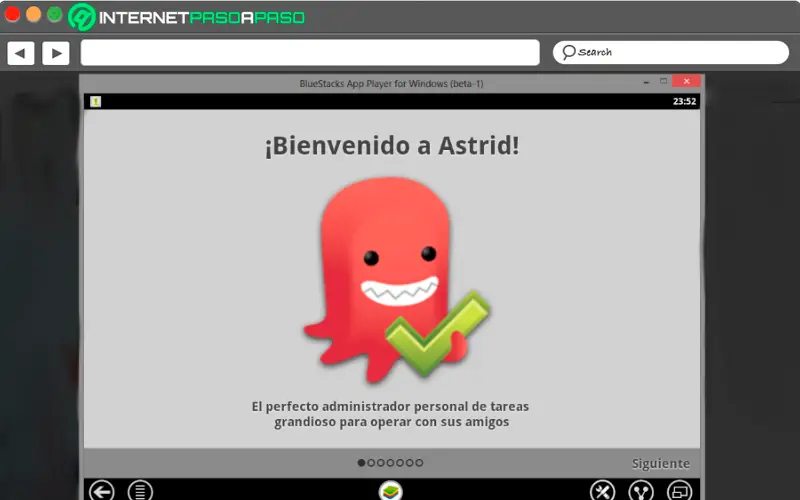Viewport: 800px width, 500px height.
Task: Click the red macOS close dot
Action: [x=12, y=14]
